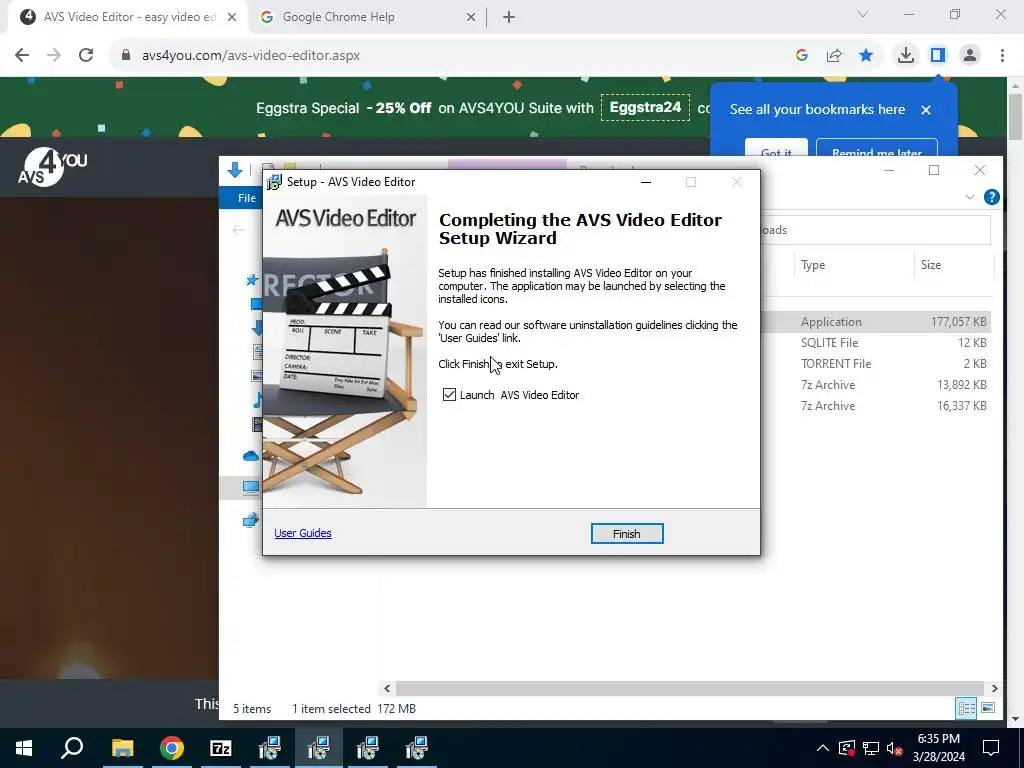Open the Windows Start menu

click(x=24, y=748)
